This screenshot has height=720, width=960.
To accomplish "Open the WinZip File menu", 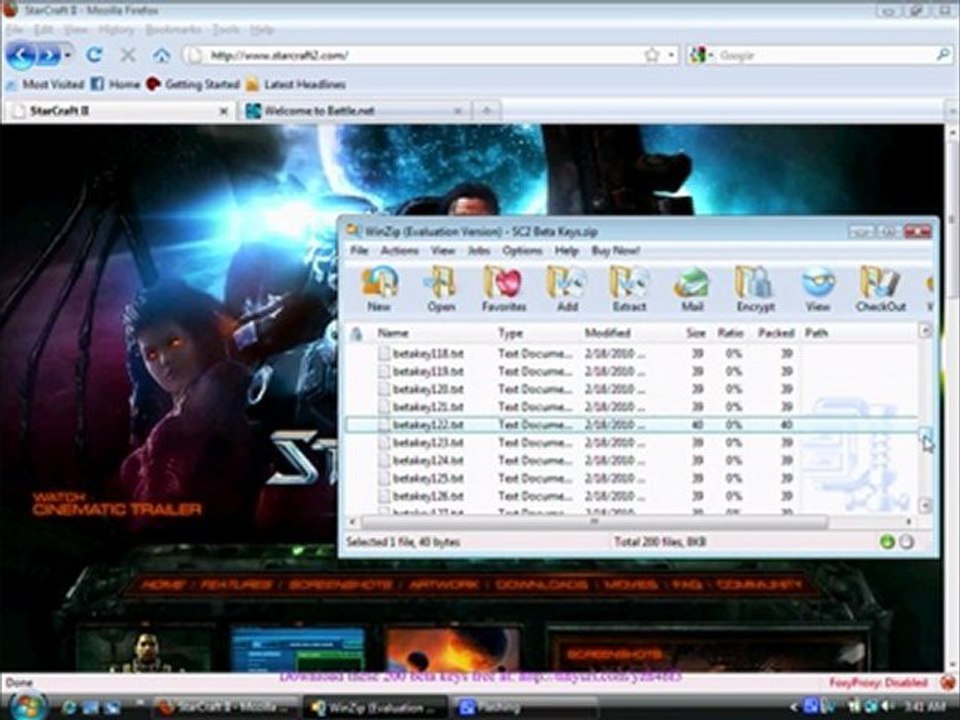I will [359, 250].
